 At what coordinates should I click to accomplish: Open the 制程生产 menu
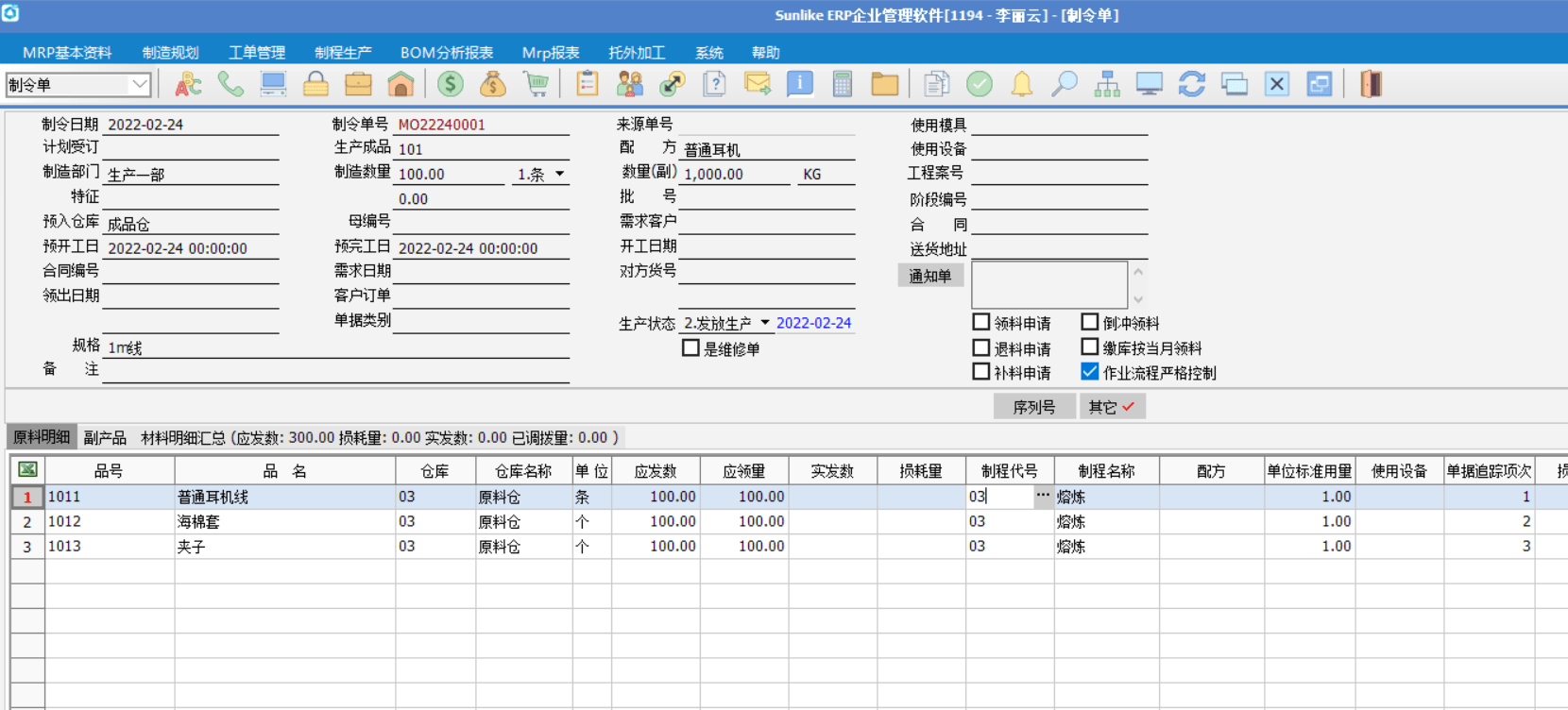click(x=343, y=53)
